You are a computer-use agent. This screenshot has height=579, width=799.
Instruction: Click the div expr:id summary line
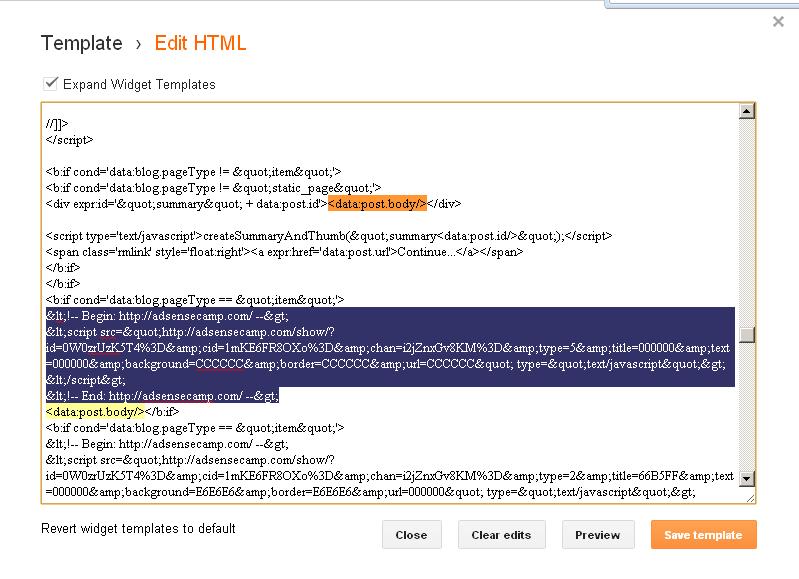253,204
